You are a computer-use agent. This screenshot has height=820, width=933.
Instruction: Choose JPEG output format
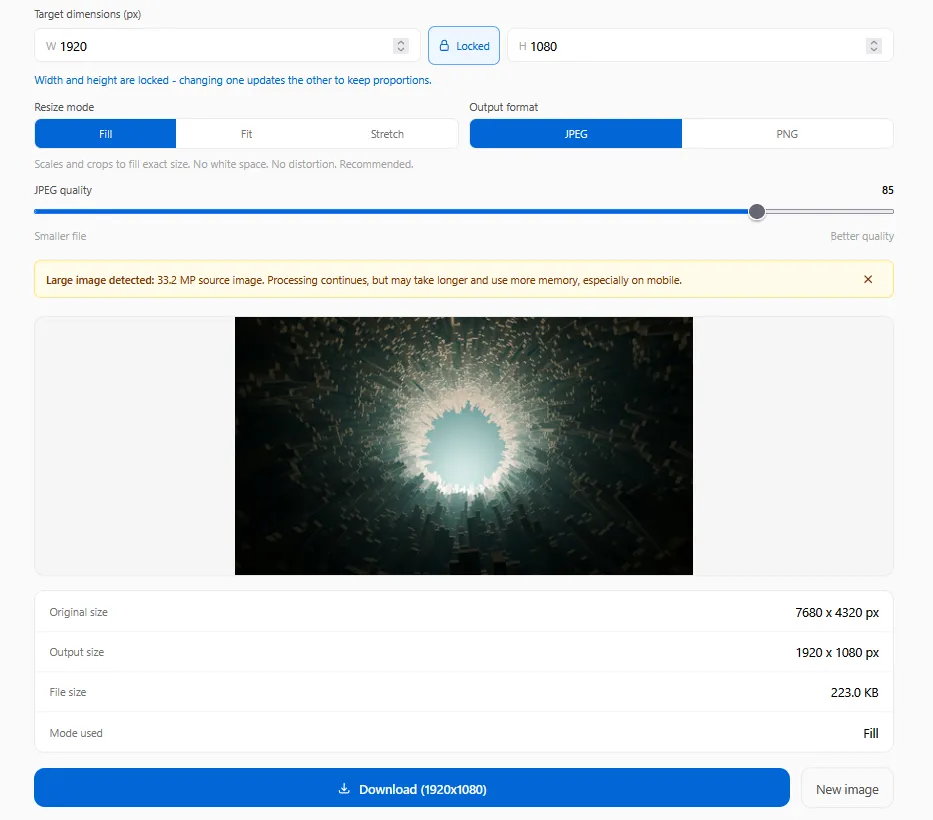click(575, 134)
